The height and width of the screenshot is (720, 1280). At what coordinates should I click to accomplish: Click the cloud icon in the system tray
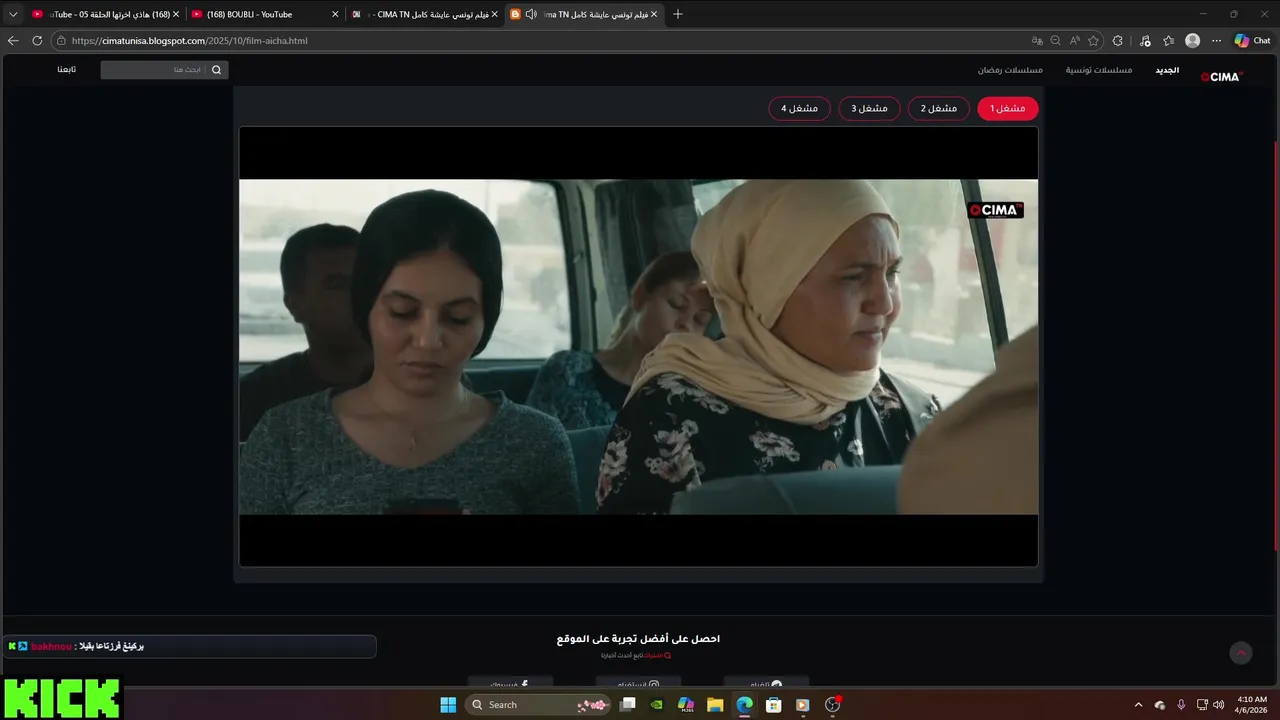click(x=1160, y=704)
